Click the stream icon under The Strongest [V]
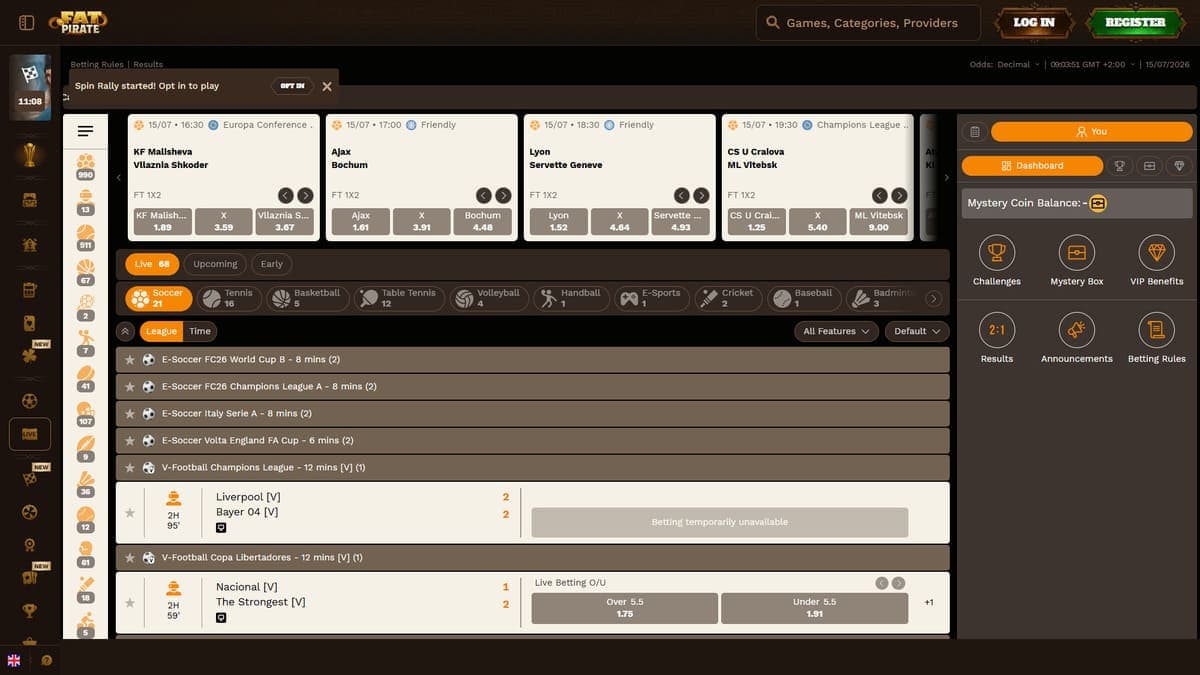Screen dimensions: 1200x675 point(221,618)
